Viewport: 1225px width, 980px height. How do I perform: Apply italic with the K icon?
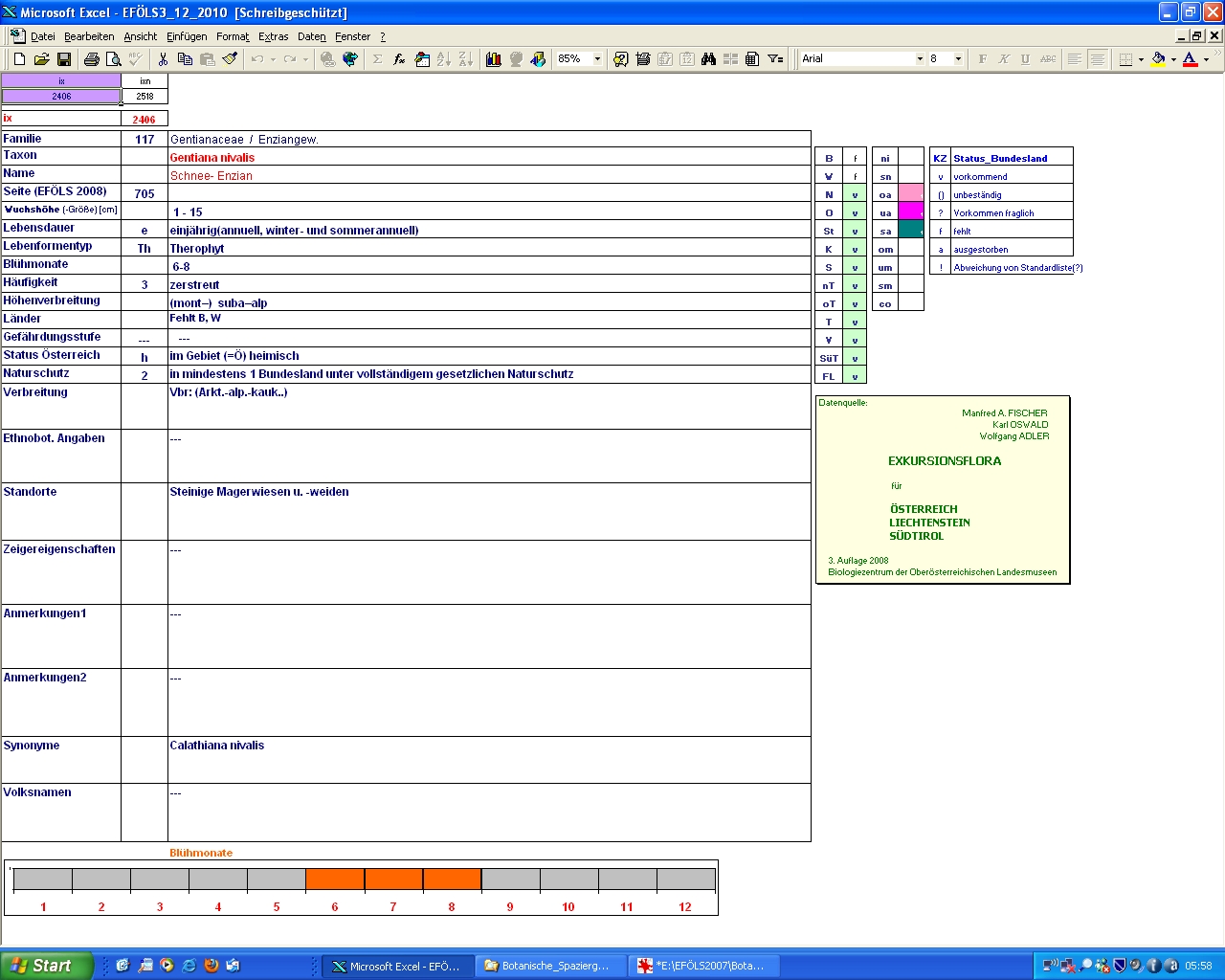(1004, 59)
